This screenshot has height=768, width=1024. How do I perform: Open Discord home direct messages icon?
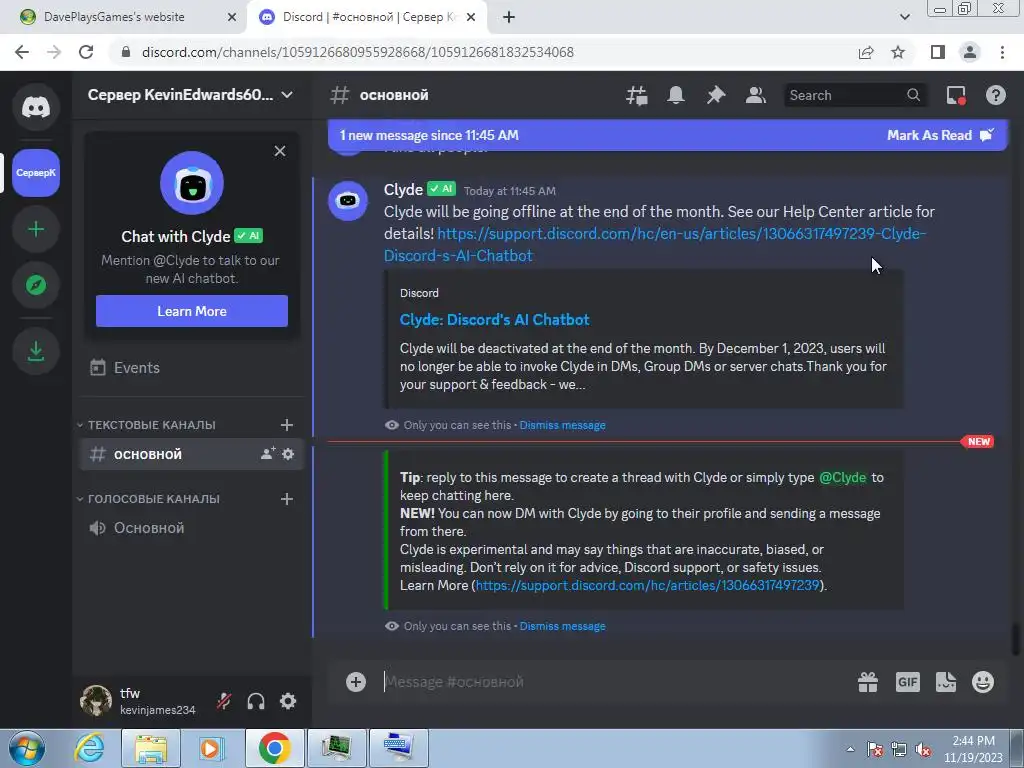[36, 107]
